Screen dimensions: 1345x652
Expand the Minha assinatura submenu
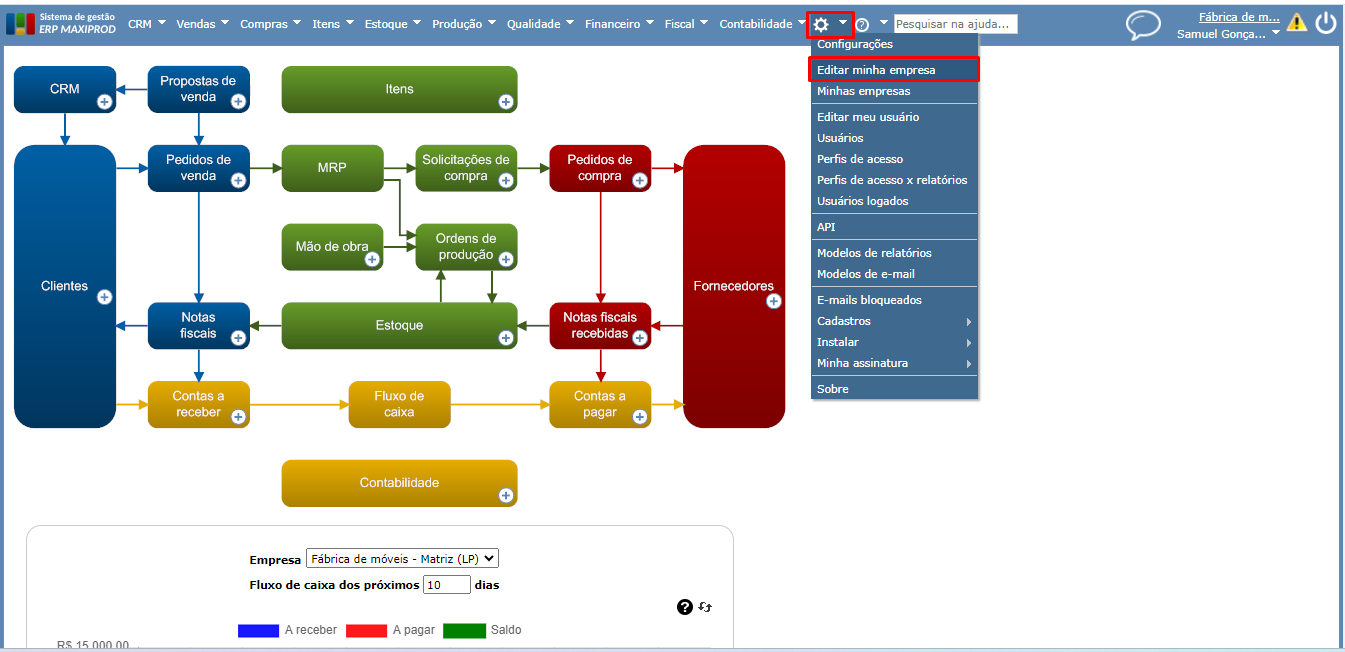click(895, 363)
